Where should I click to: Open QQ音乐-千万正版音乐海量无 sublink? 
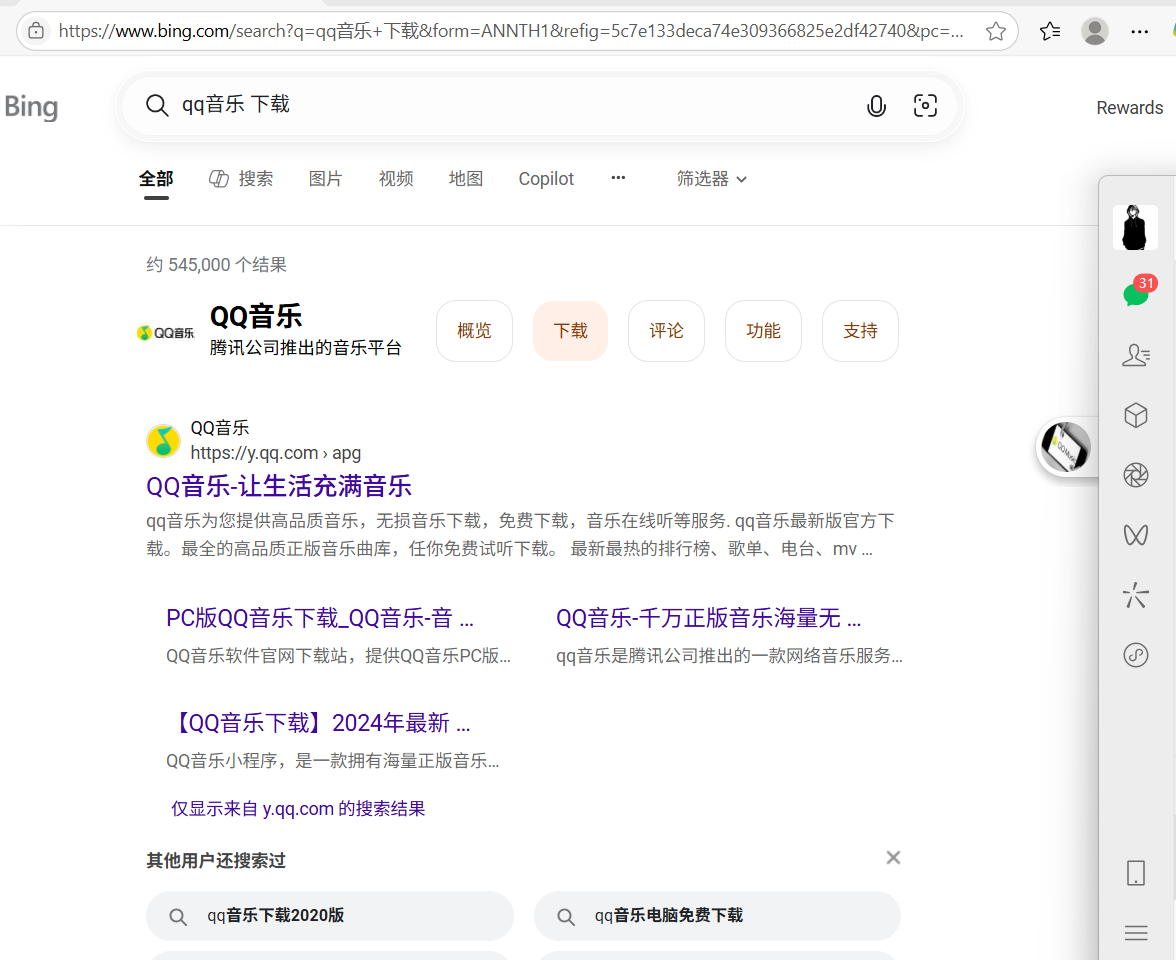click(708, 618)
